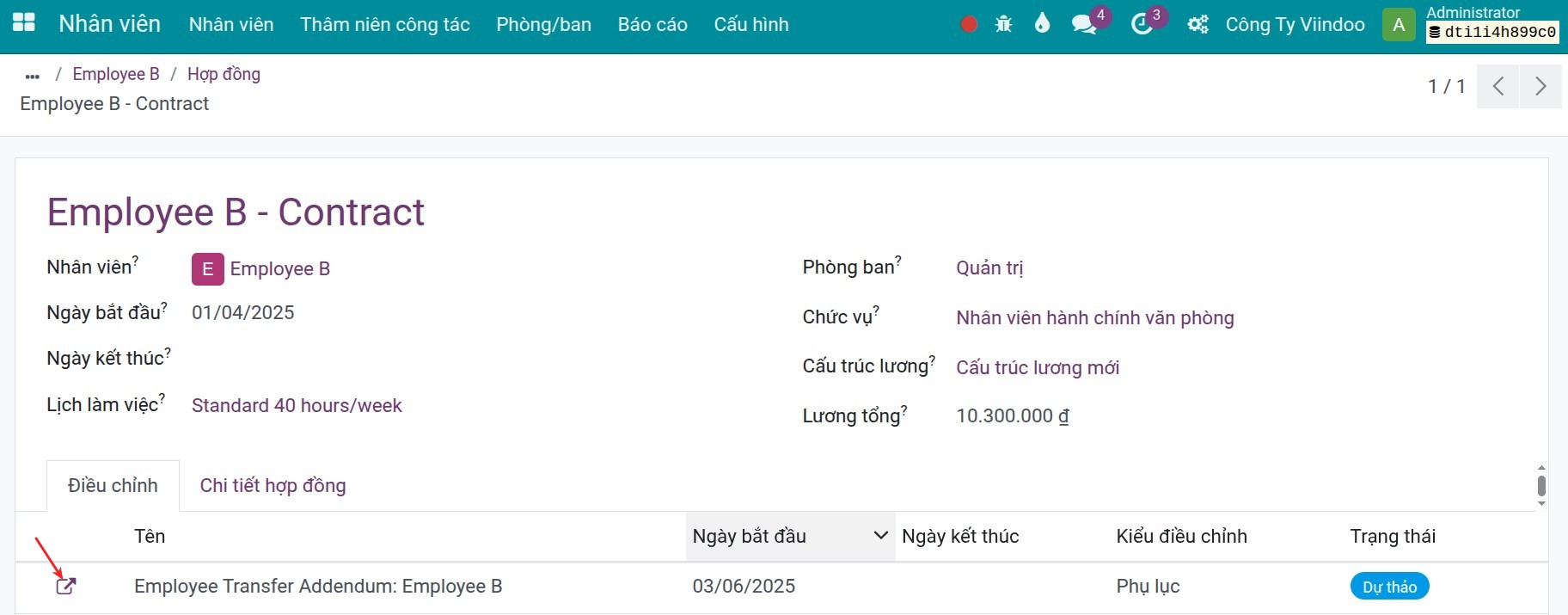The image size is (1568, 615).
Task: Open the chat messages icon with badge 4
Action: tap(1085, 24)
